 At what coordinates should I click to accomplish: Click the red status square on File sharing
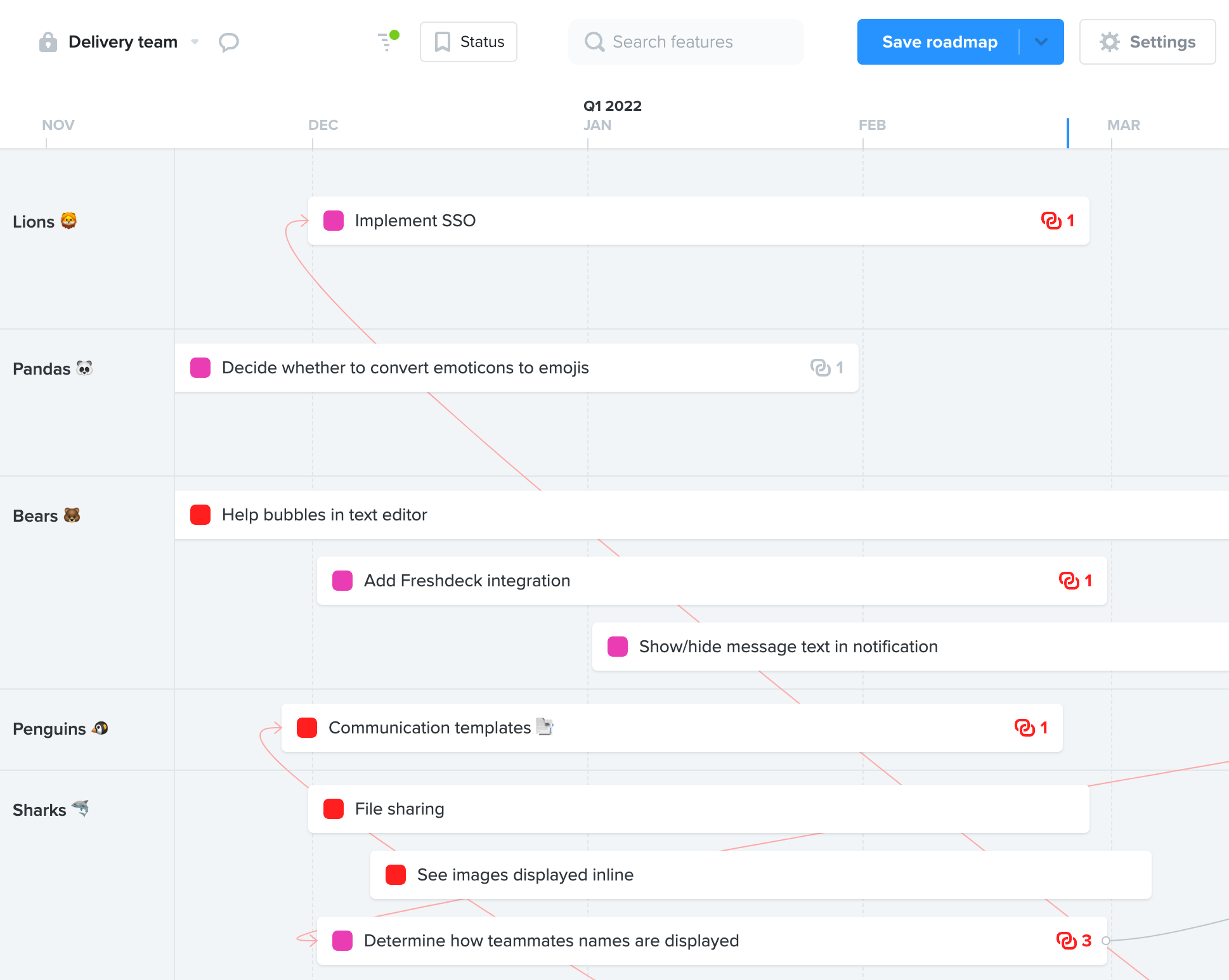[x=334, y=809]
